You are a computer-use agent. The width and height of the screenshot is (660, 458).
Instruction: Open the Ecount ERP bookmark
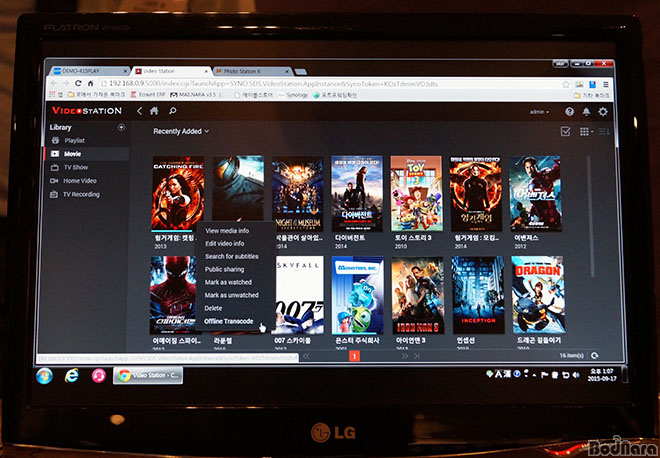coord(148,95)
